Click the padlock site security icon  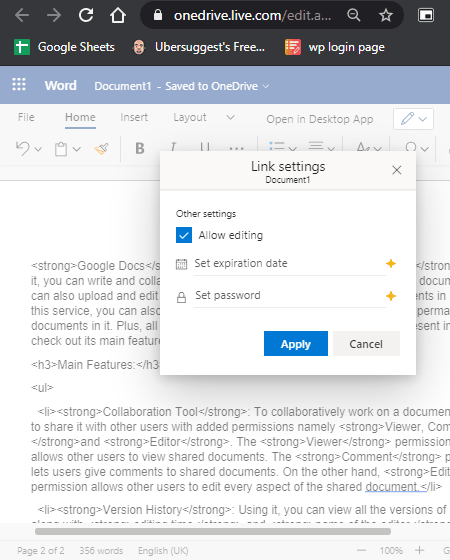(x=158, y=15)
